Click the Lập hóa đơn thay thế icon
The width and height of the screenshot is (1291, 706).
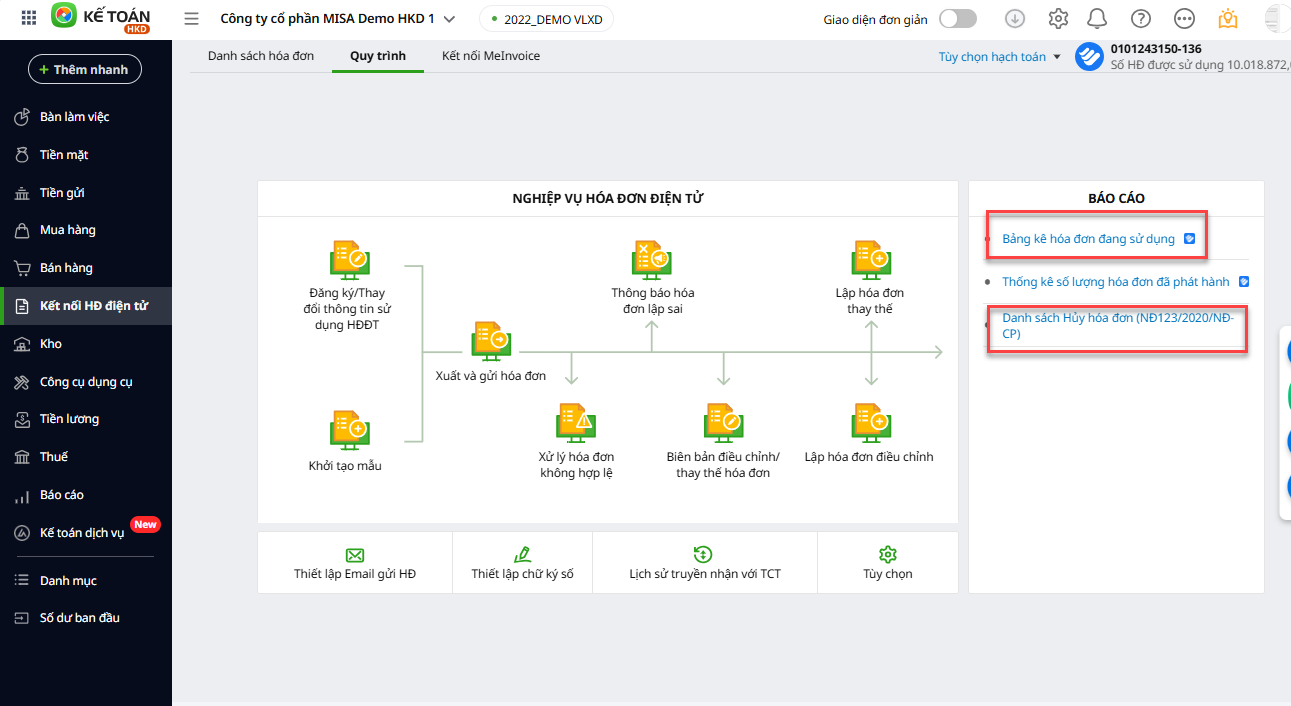[870, 259]
